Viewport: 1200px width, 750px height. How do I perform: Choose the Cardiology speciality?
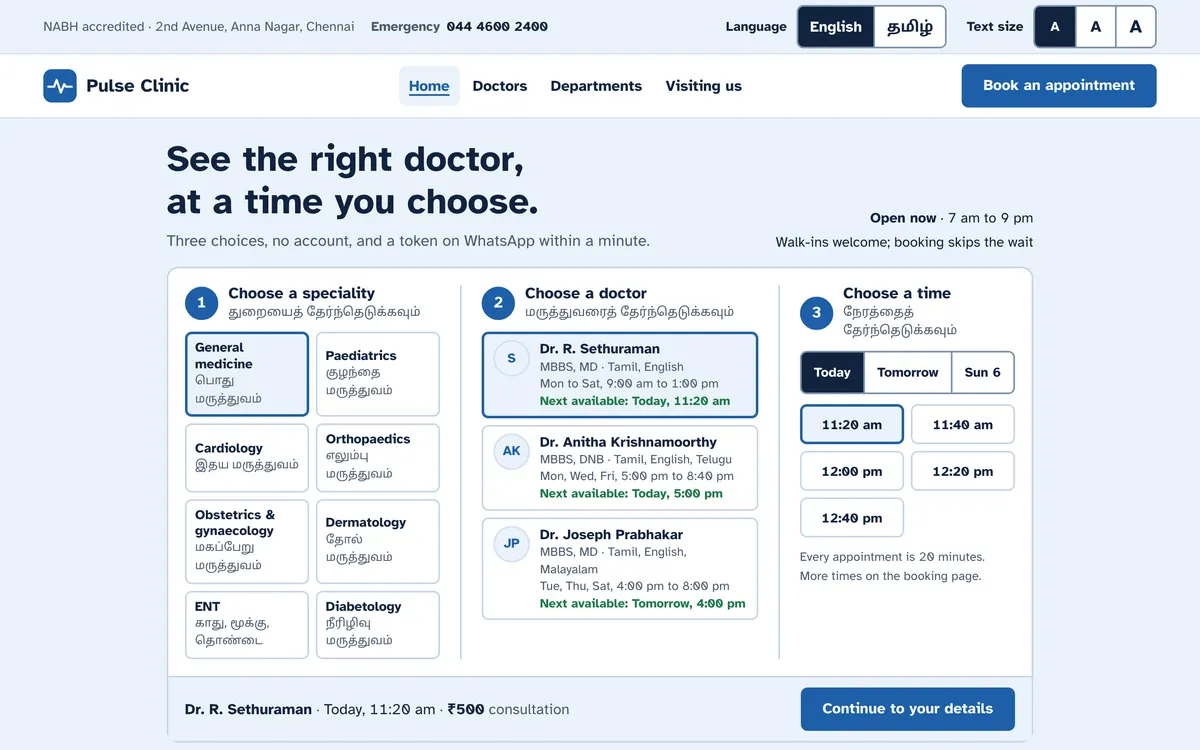[247, 458]
